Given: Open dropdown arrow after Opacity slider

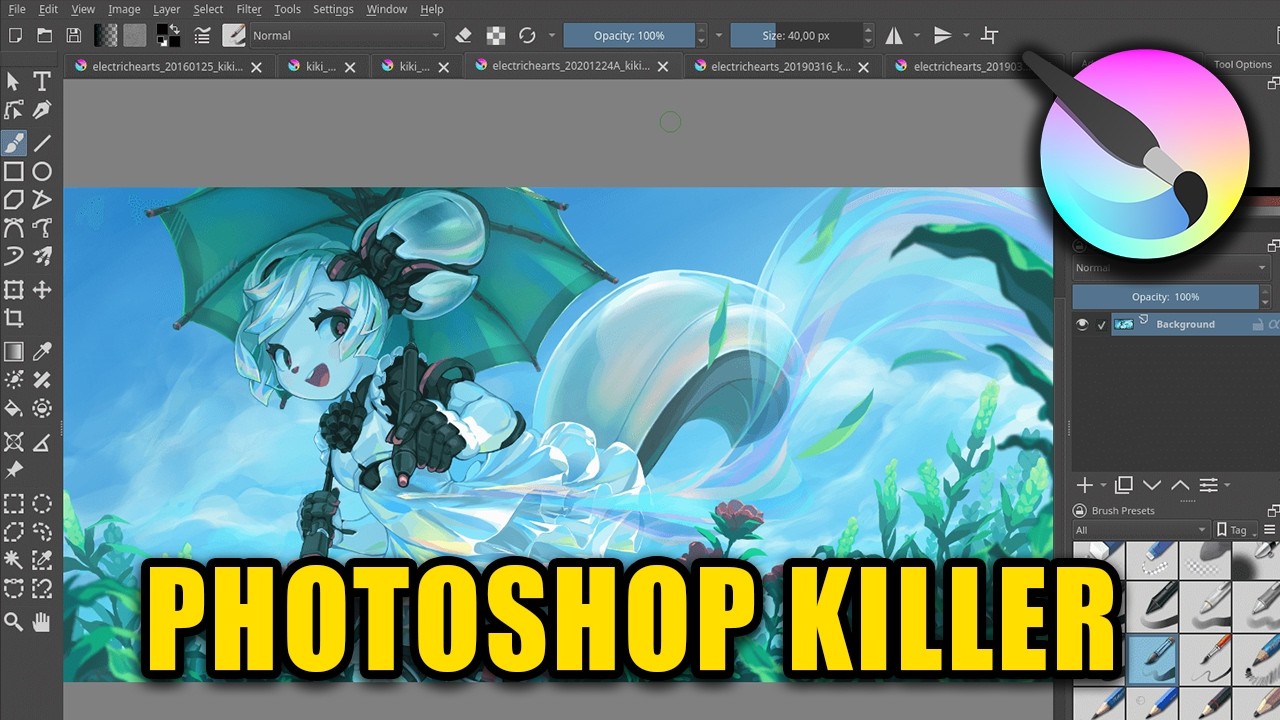Looking at the screenshot, I should point(719,35).
